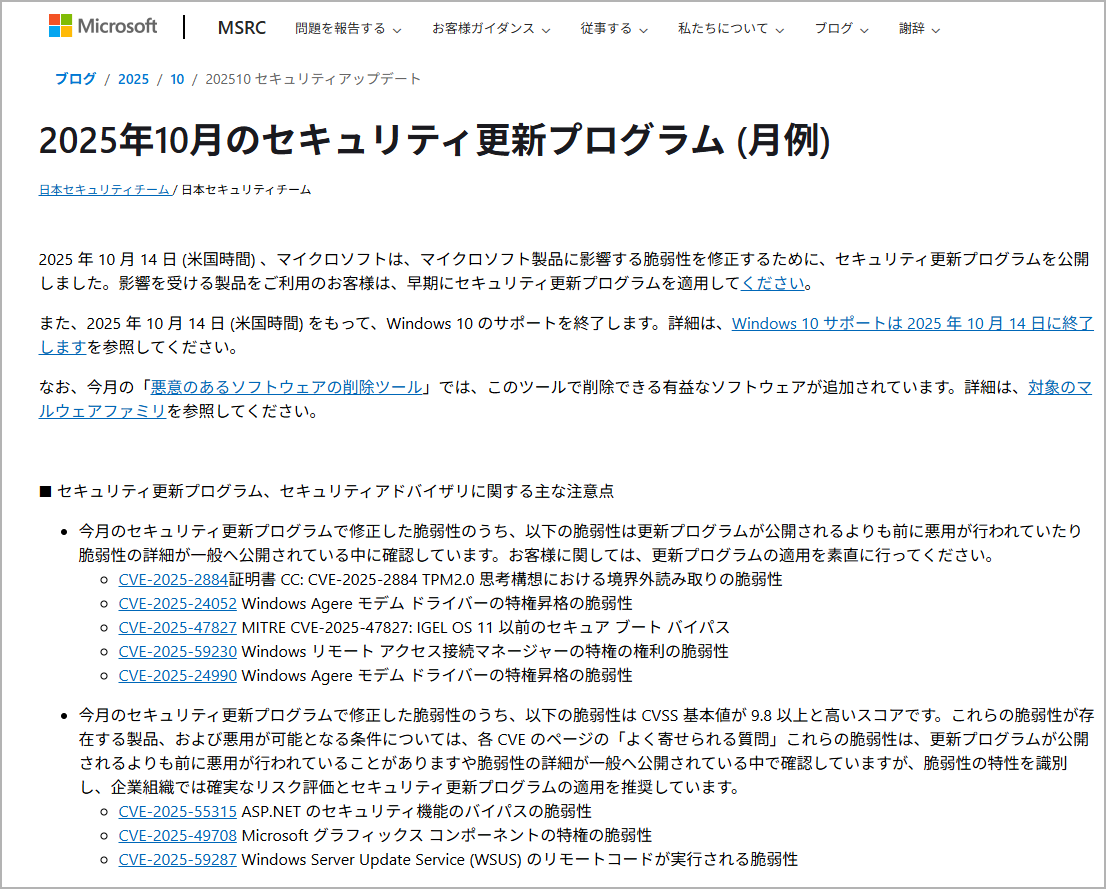This screenshot has height=889, width=1106.
Task: Click the Microsoft logo
Action: coord(103,27)
